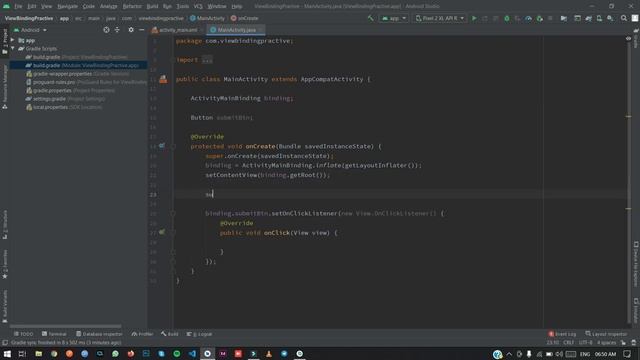Hide the project panel with minus icon
Screen dimensions: 640x360
pyautogui.click(x=142, y=30)
